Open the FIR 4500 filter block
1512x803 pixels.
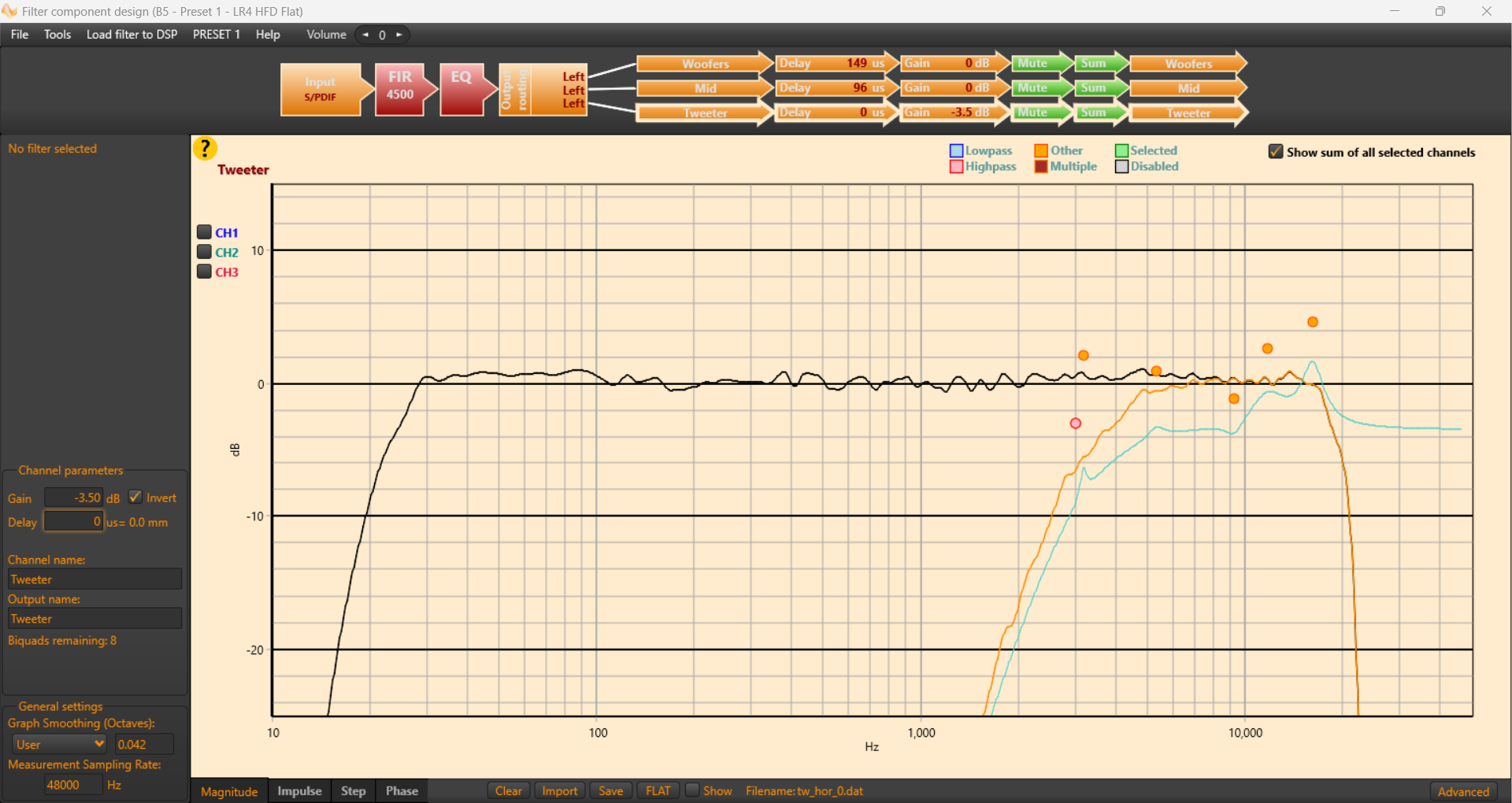405,90
